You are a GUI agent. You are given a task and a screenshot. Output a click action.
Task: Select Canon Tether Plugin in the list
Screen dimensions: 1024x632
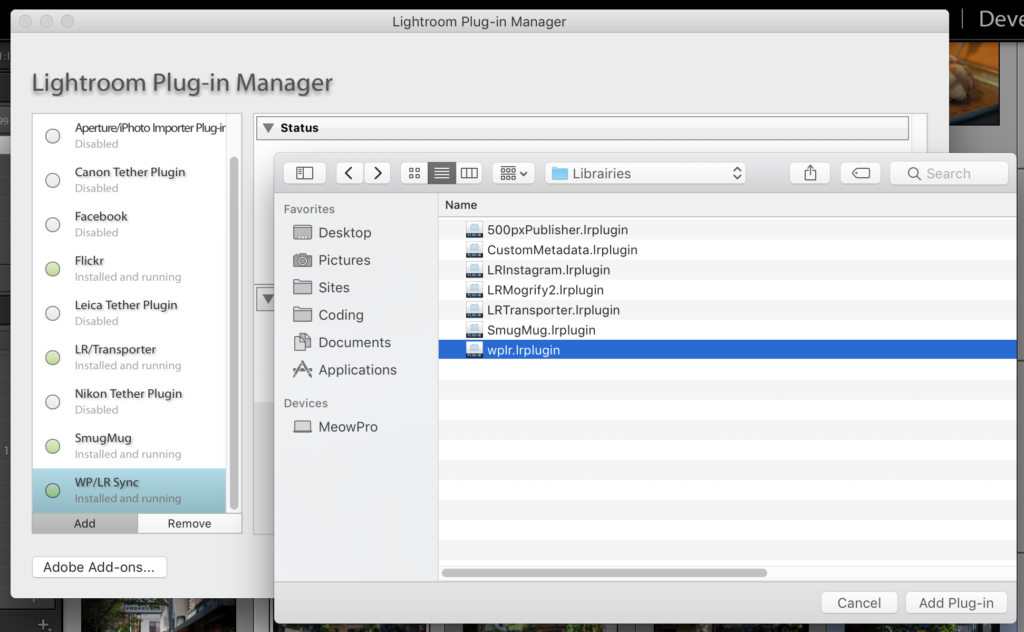pyautogui.click(x=129, y=180)
